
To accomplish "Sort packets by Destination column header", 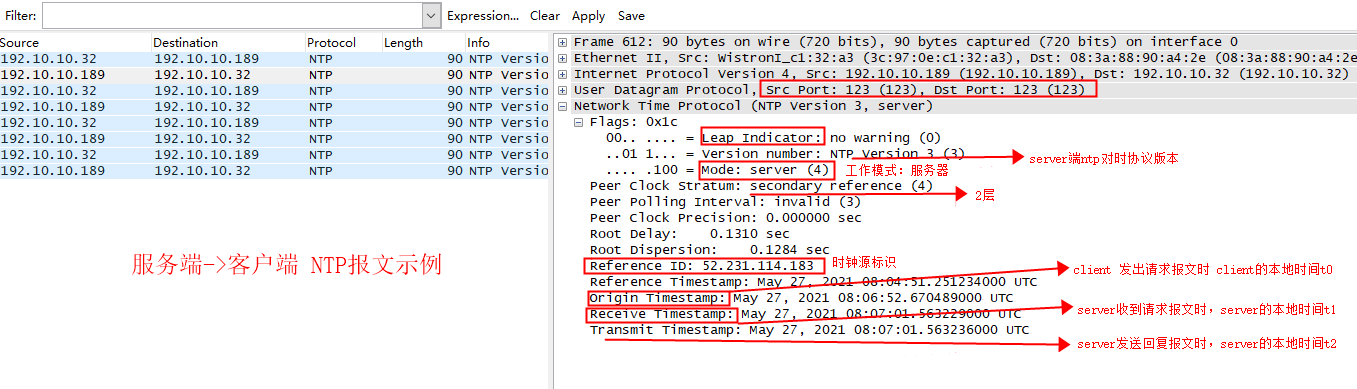I will coord(228,43).
